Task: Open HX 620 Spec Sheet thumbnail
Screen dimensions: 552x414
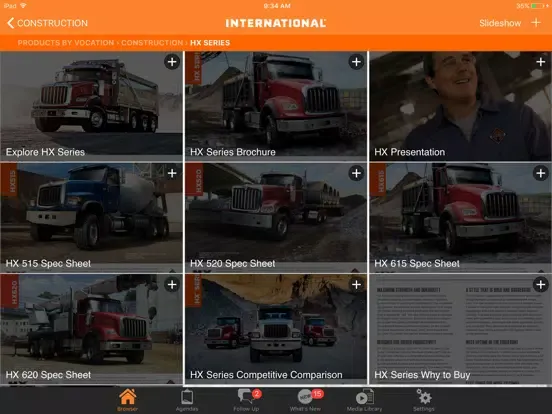Action: pos(92,328)
